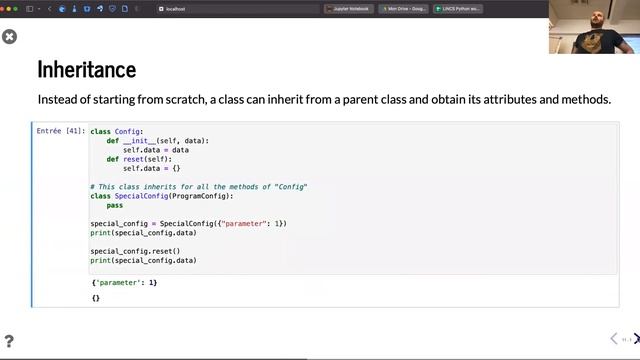Click the comment line about inheriting Config methods
Viewport: 640px width, 360px height.
(198, 187)
